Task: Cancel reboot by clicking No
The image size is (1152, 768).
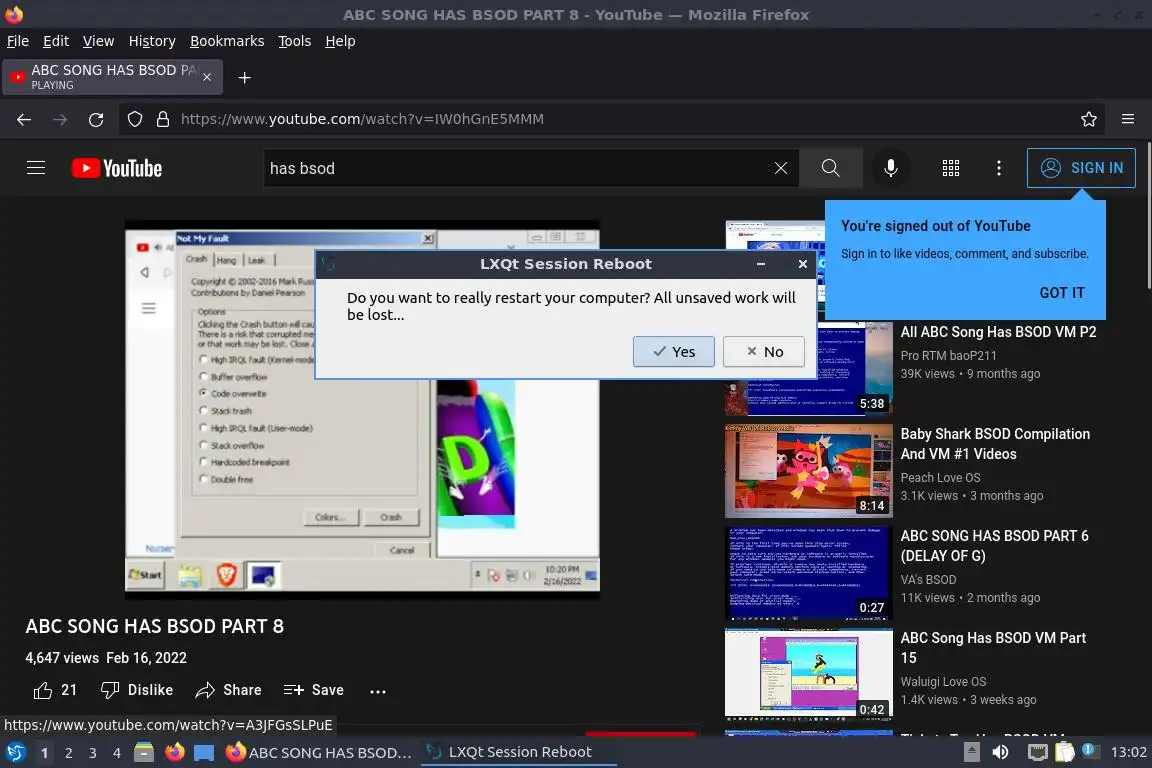Action: pos(764,352)
